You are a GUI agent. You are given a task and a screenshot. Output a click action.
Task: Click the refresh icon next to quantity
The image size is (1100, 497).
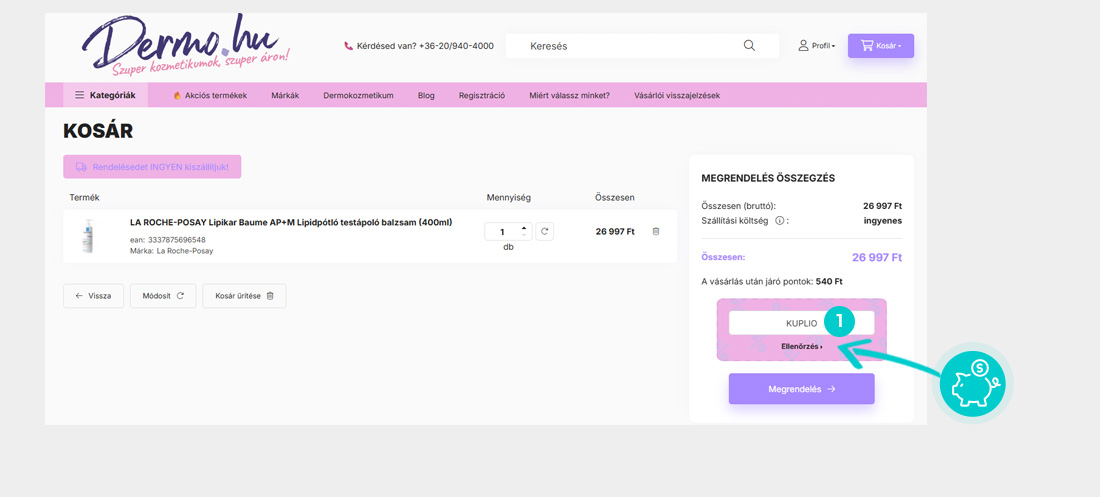(544, 231)
